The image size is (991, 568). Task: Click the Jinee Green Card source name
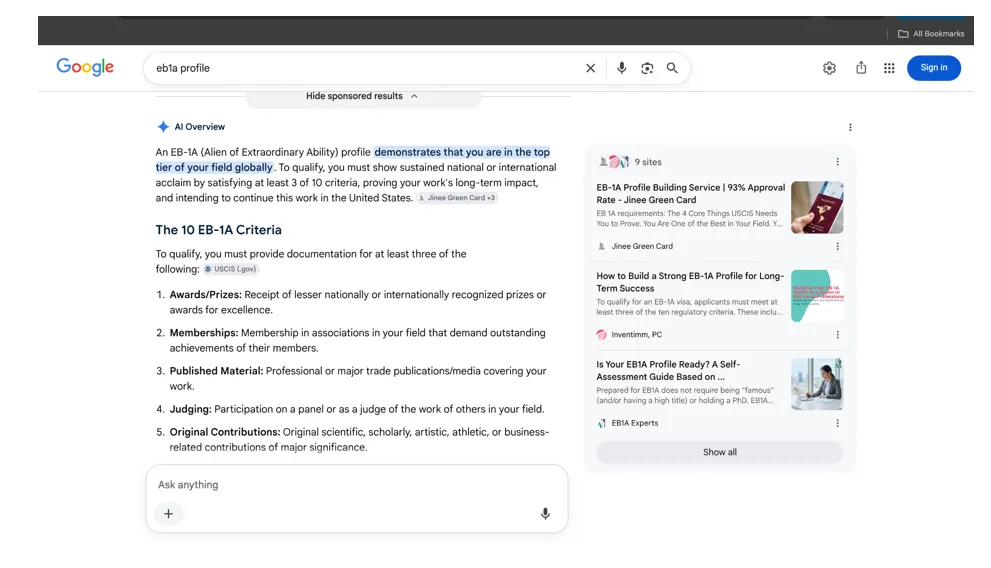641,246
